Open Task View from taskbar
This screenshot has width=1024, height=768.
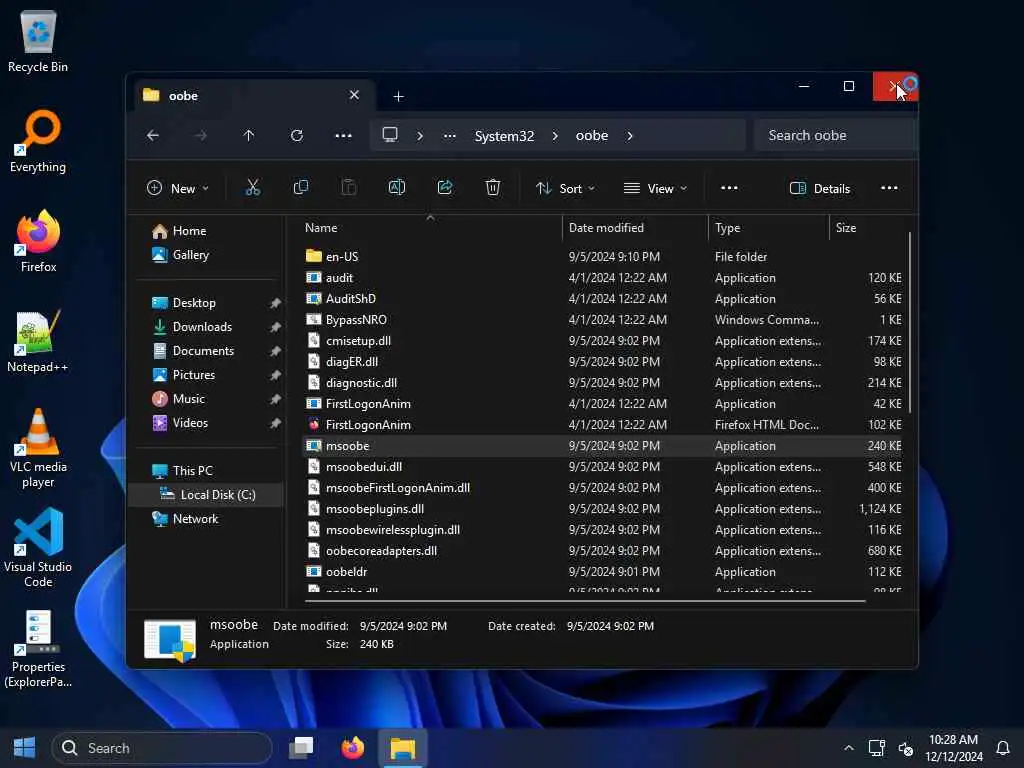301,748
